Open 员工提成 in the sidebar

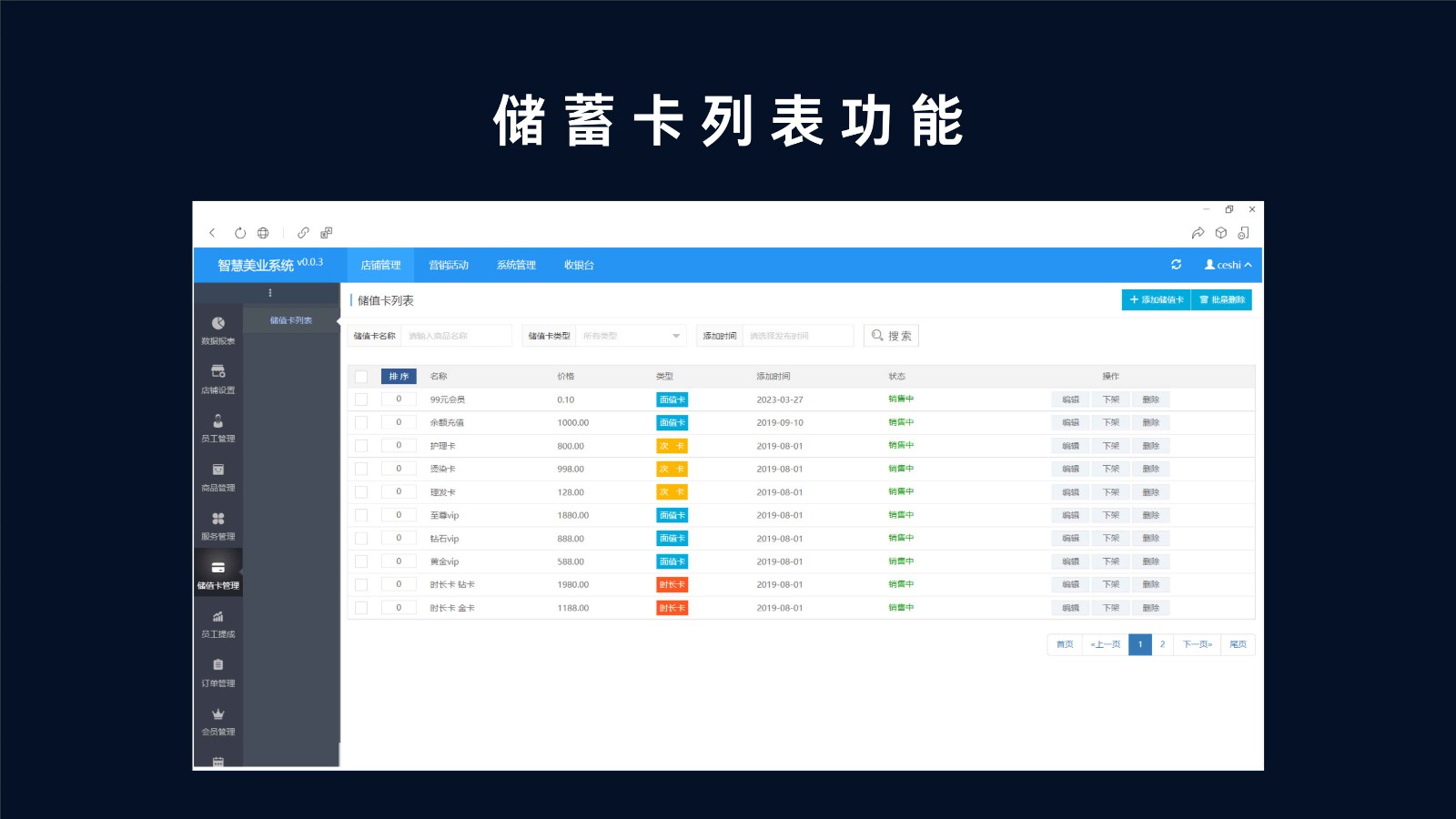click(x=218, y=624)
